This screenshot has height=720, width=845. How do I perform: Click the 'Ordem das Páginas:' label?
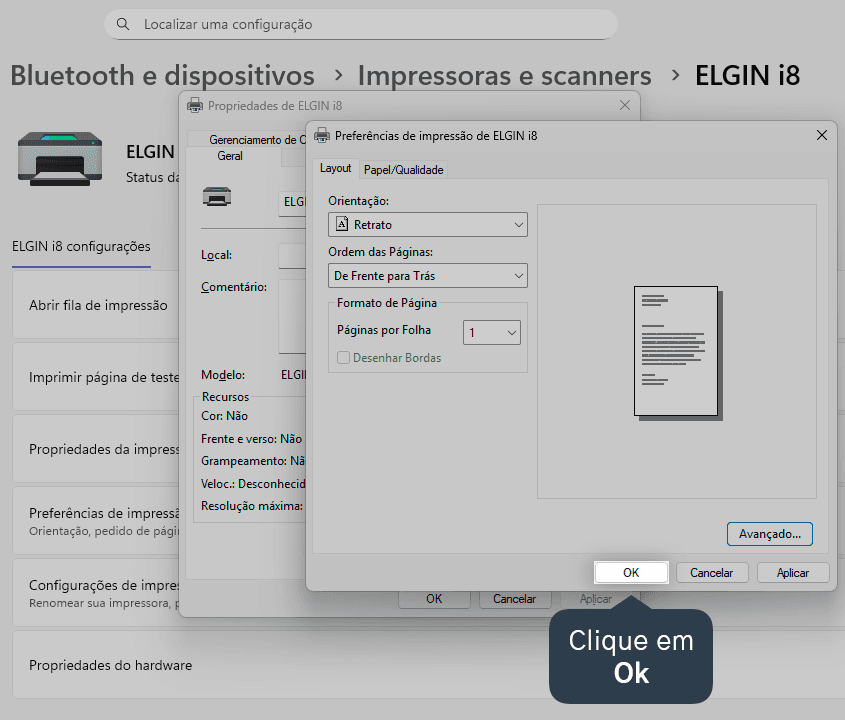point(380,252)
